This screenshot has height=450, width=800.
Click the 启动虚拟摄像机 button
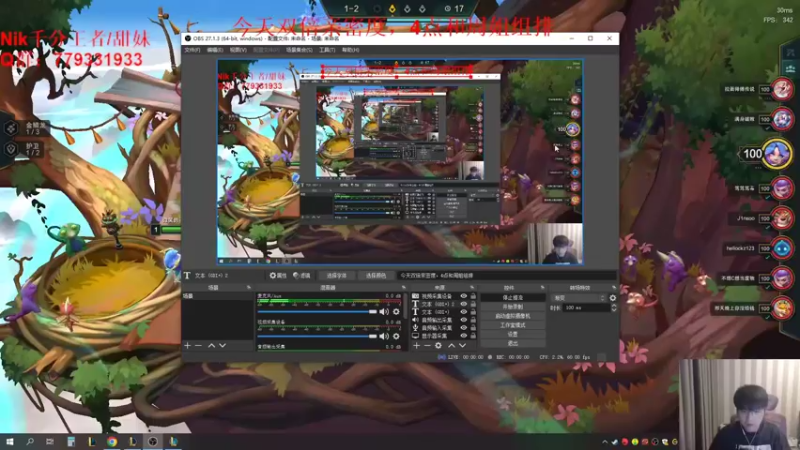tap(513, 316)
